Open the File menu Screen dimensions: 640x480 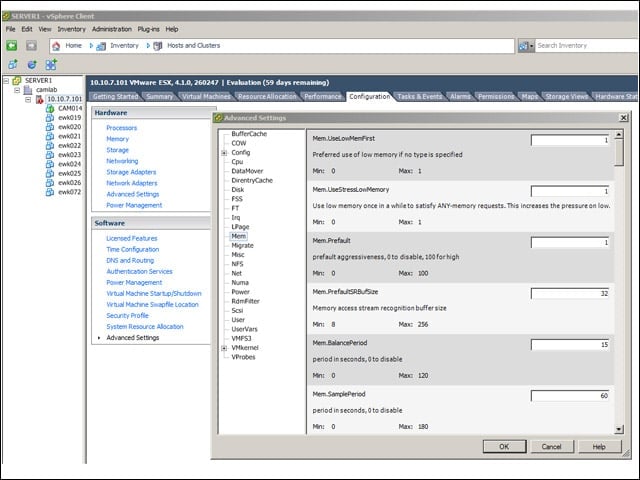(x=11, y=29)
